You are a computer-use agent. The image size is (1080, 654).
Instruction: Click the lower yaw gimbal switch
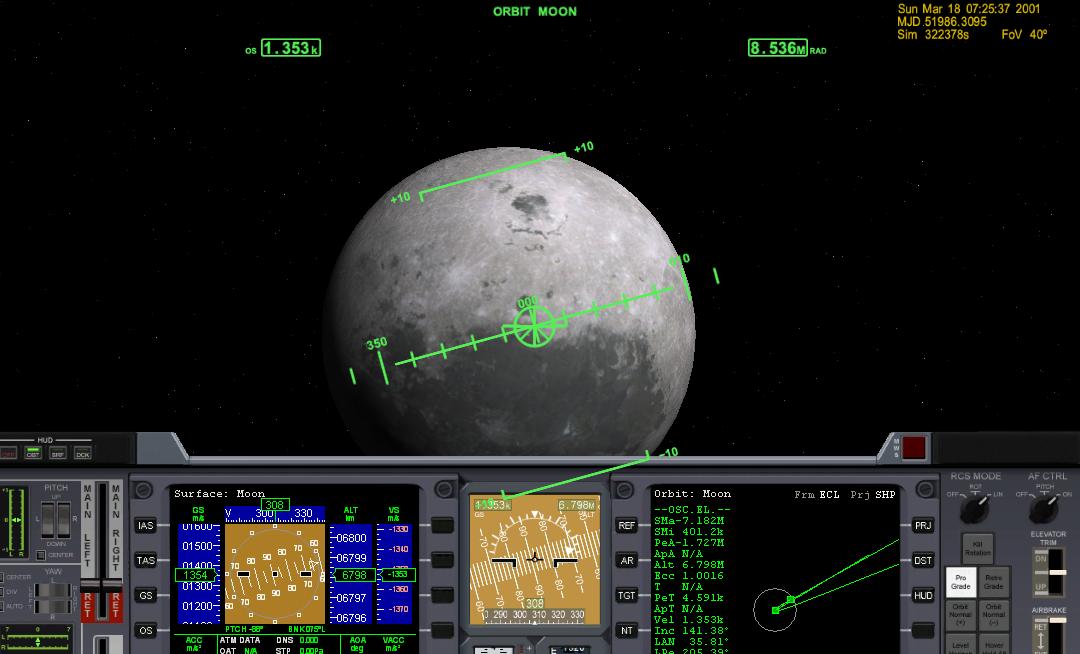(52, 606)
